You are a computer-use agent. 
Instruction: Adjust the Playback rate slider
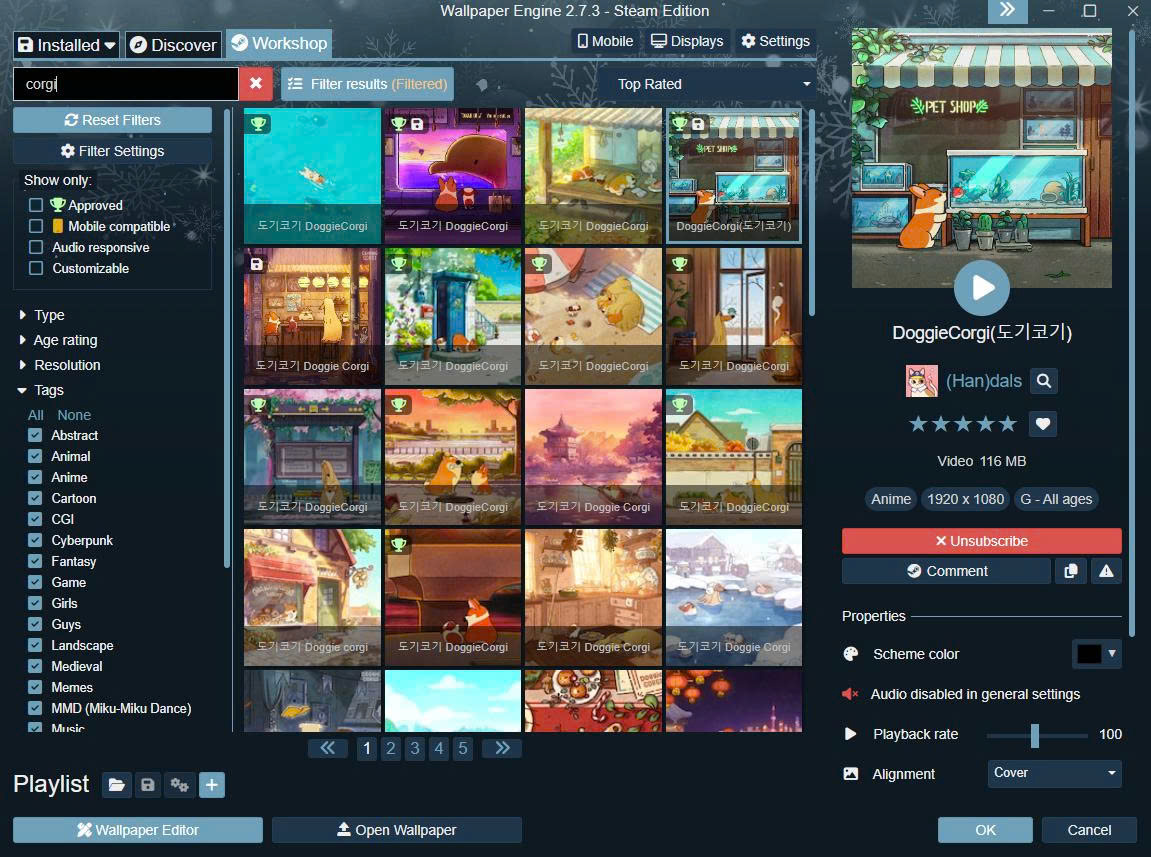coord(1035,735)
